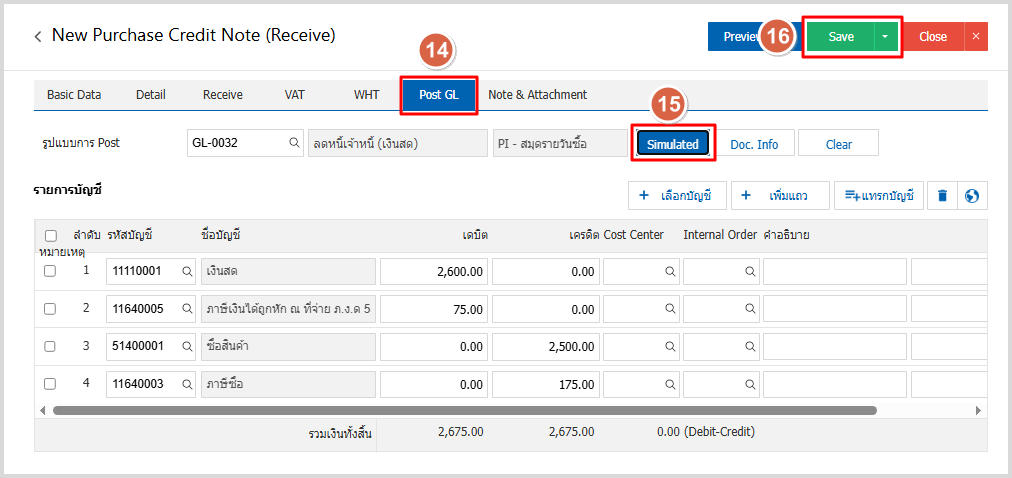Toggle the select-all checkbox in table header
The height and width of the screenshot is (478, 1012).
(50, 235)
